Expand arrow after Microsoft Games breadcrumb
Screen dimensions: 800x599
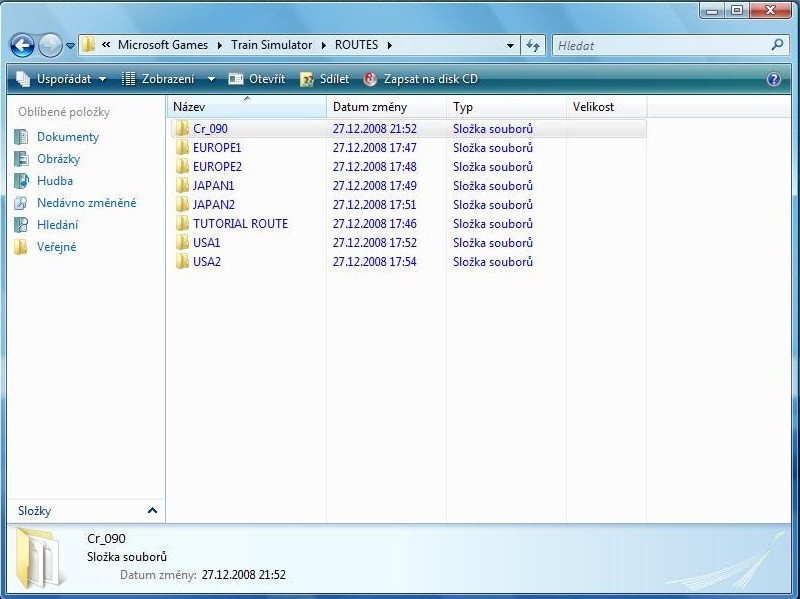[219, 45]
